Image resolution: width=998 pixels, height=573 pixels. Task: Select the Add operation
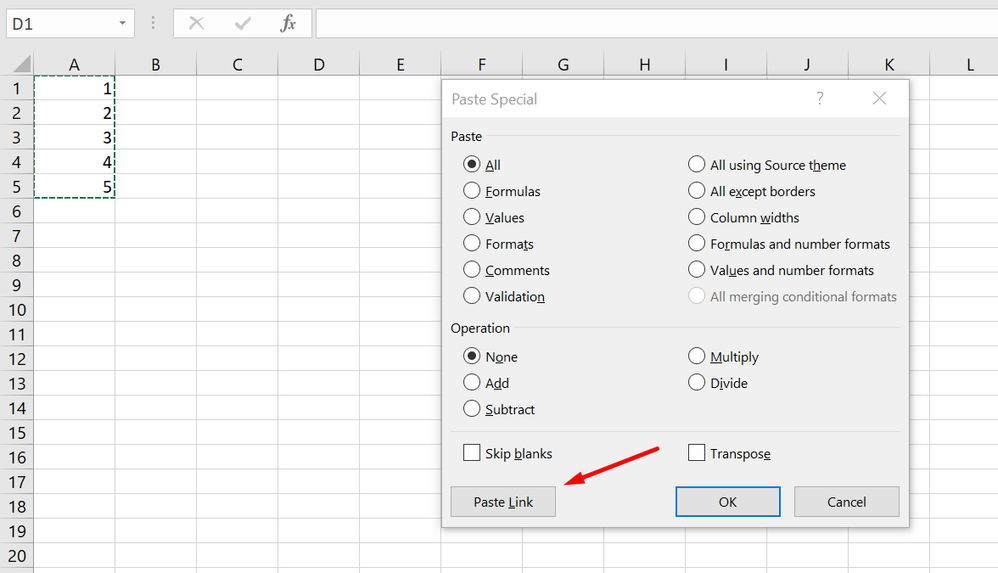[x=472, y=382]
